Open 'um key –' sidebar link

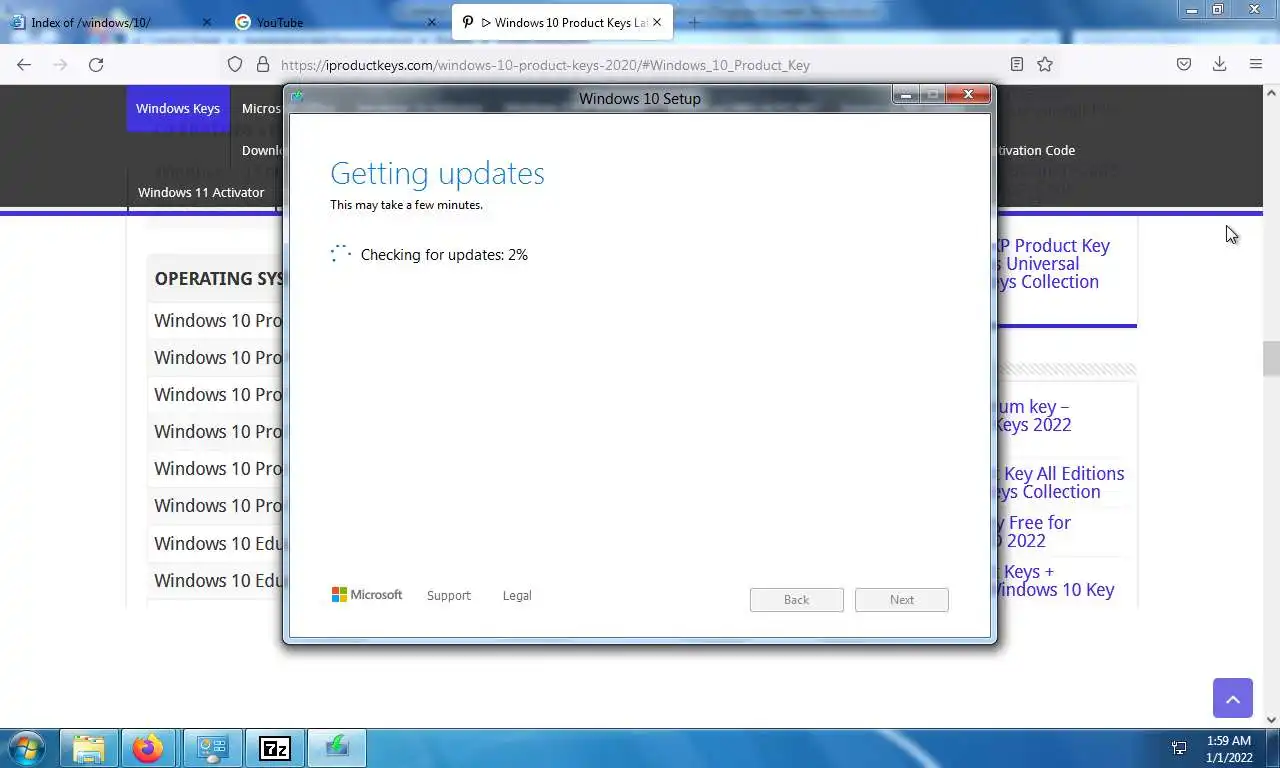(x=1033, y=415)
